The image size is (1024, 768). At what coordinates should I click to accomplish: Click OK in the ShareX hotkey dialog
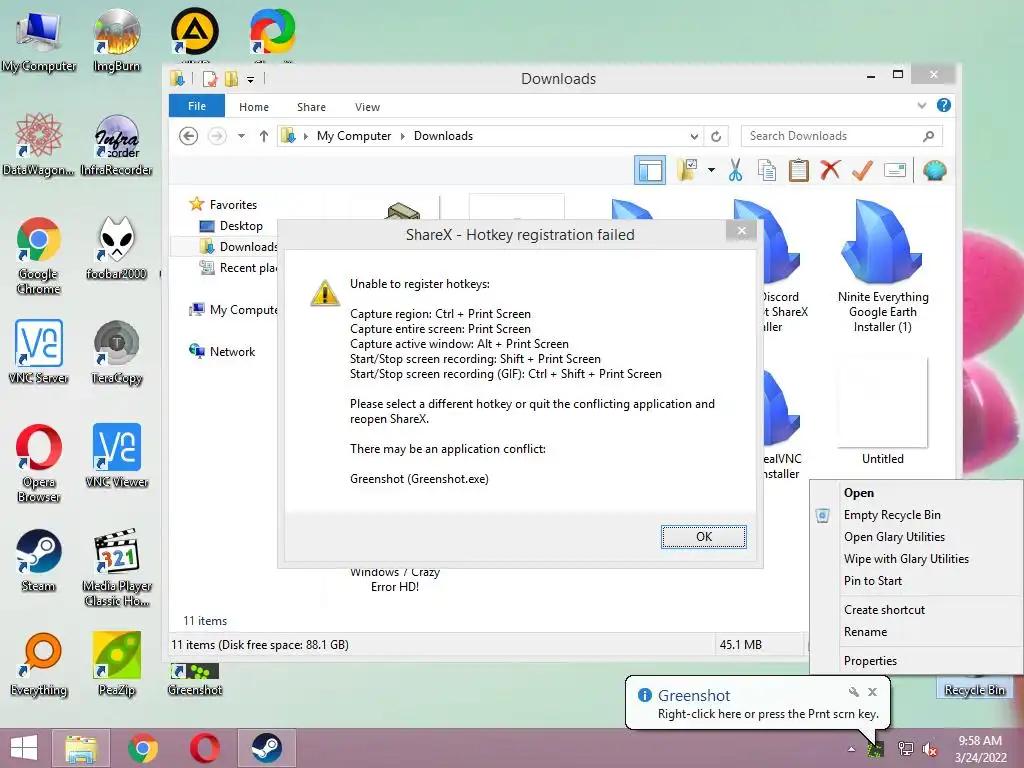point(703,537)
